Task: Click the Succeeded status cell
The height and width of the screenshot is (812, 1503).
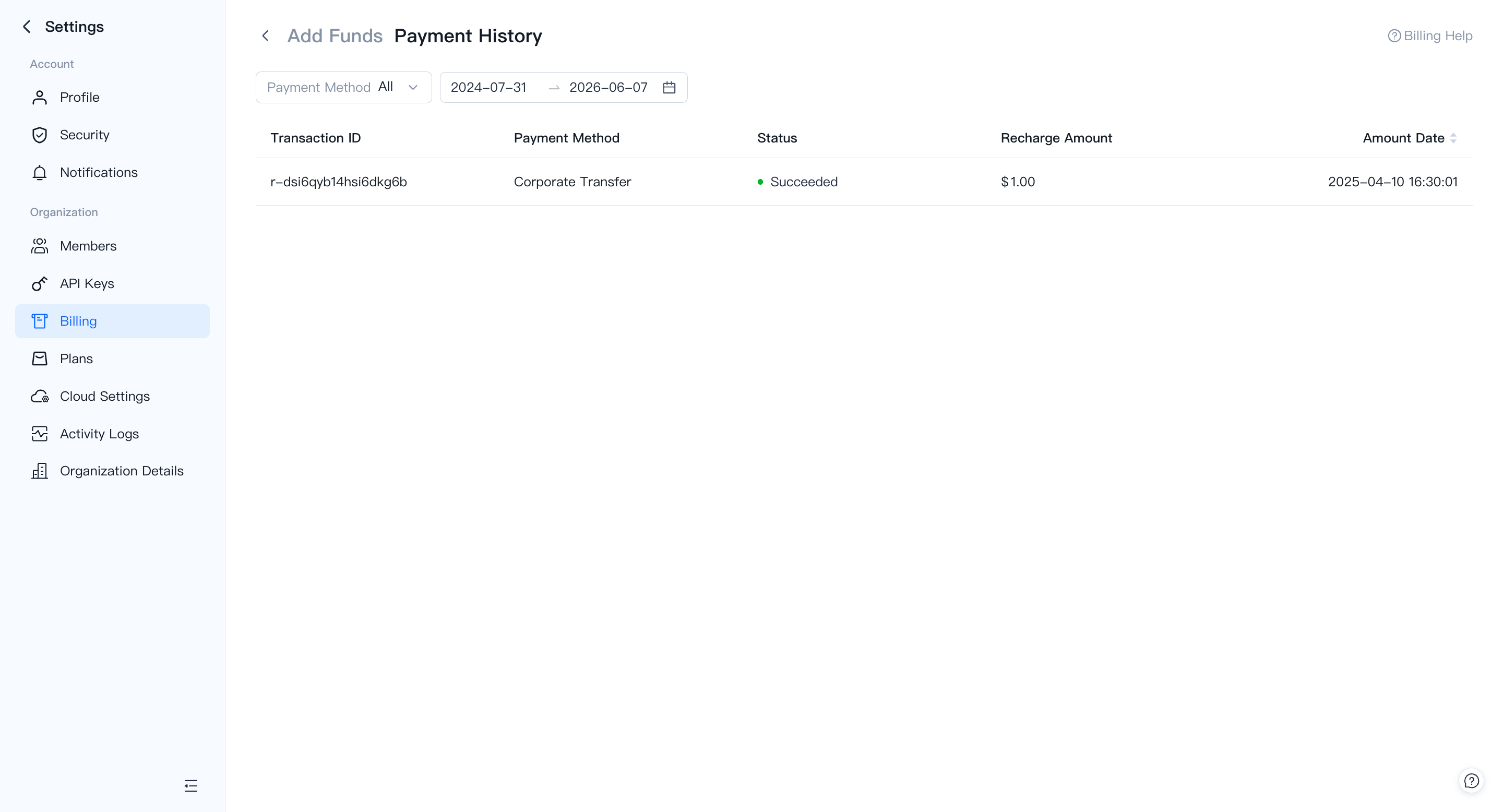Action: coord(797,182)
